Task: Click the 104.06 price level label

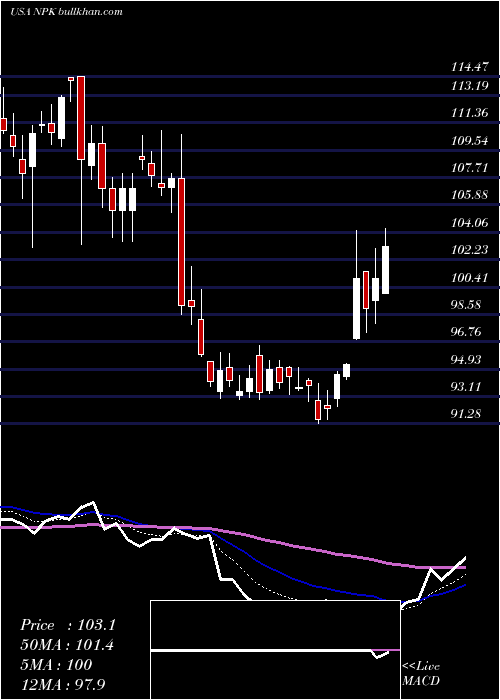Action: pos(470,223)
